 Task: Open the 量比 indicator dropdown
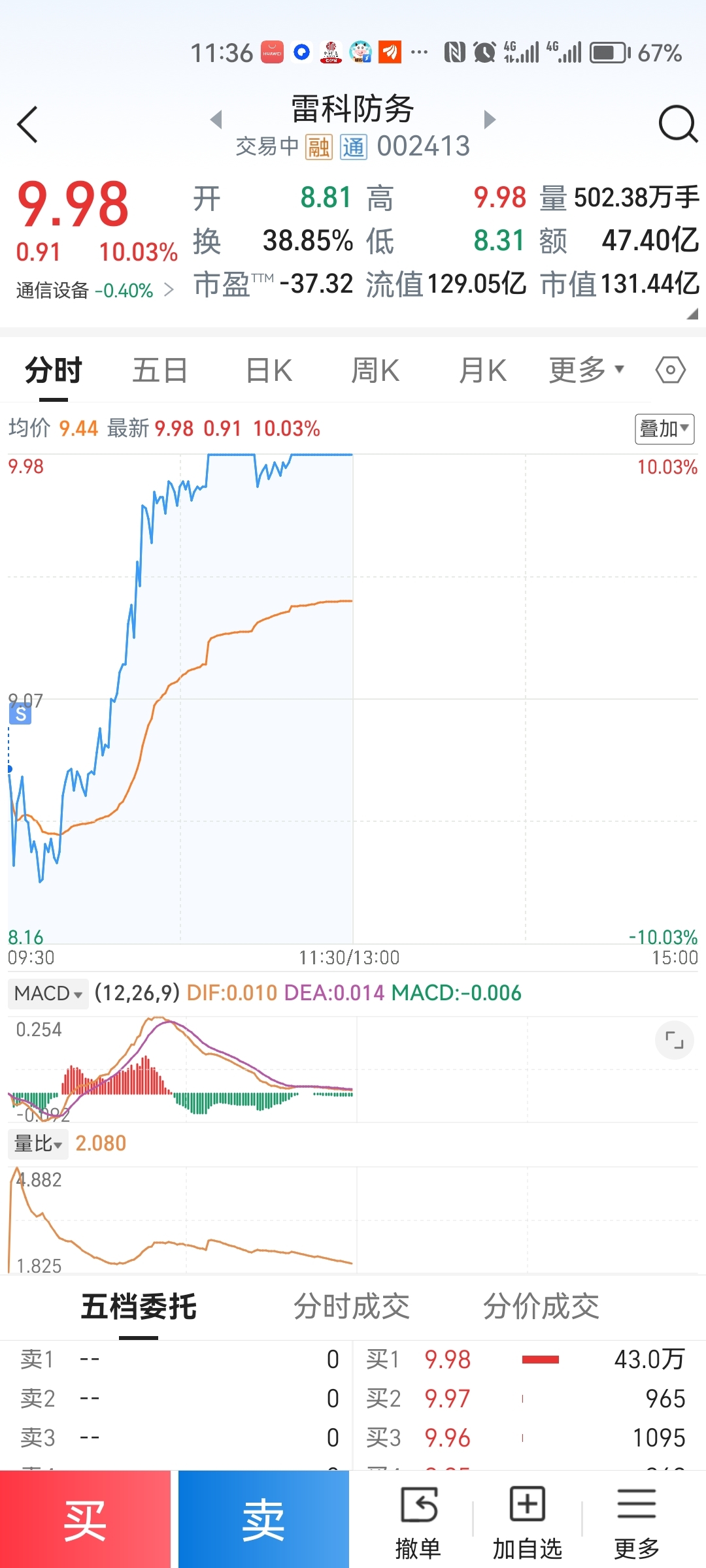tap(38, 1143)
